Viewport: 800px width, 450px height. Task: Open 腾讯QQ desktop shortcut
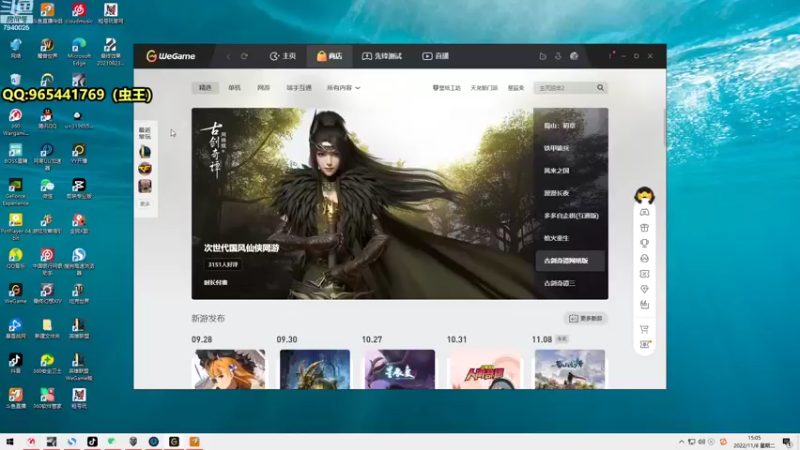click(x=47, y=120)
